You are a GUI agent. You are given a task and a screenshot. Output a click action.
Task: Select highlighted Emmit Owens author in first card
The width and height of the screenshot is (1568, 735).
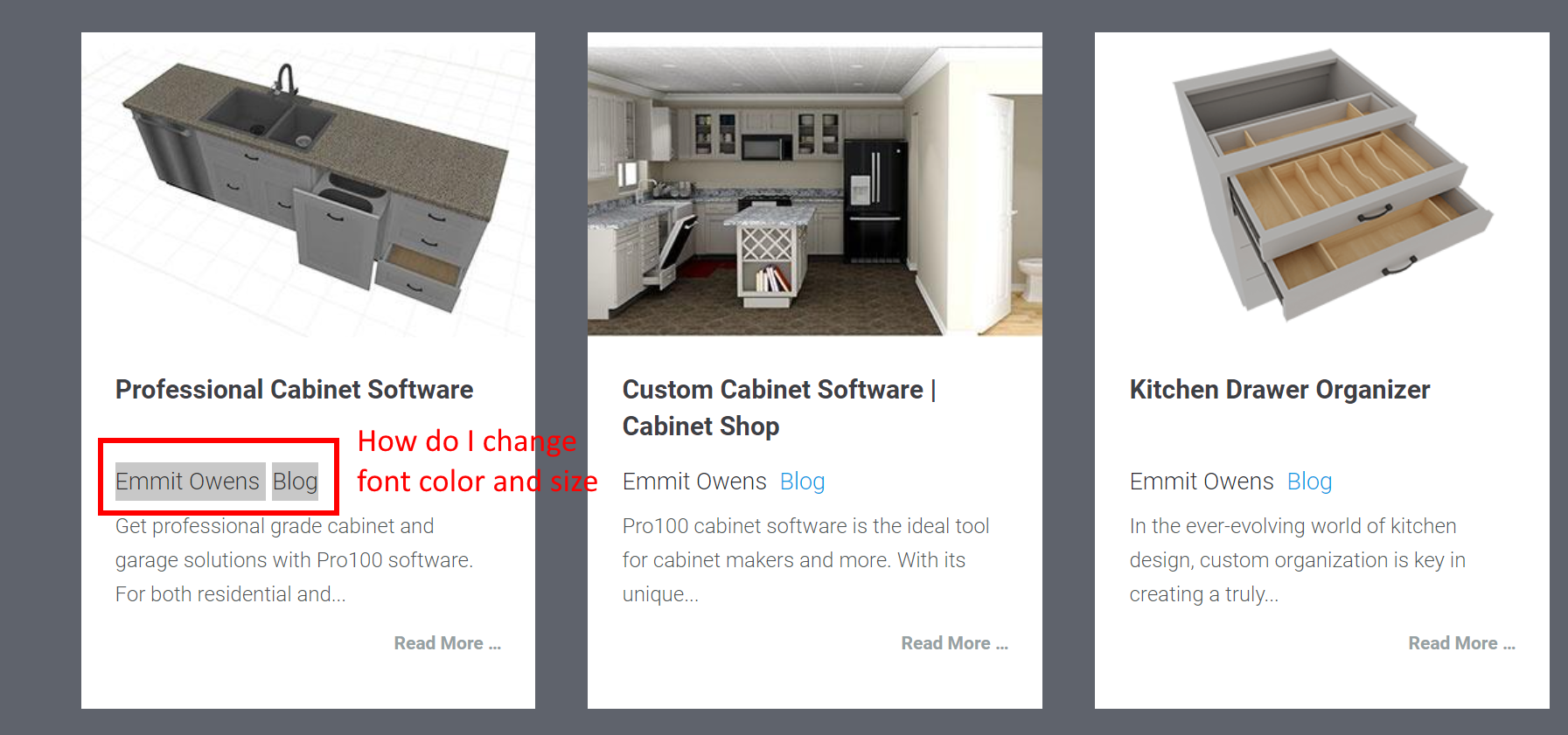(x=190, y=482)
